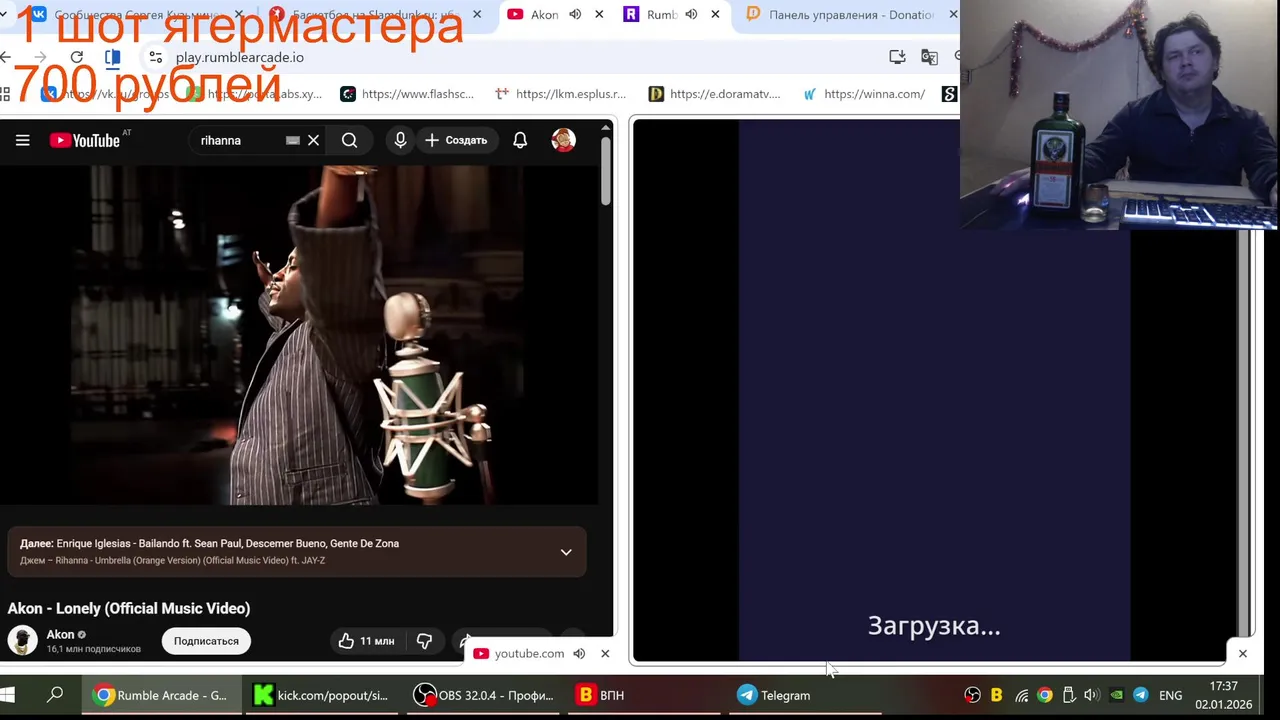Open e.doramatv bookmark
Image resolution: width=1280 pixels, height=720 pixels.
(714, 94)
